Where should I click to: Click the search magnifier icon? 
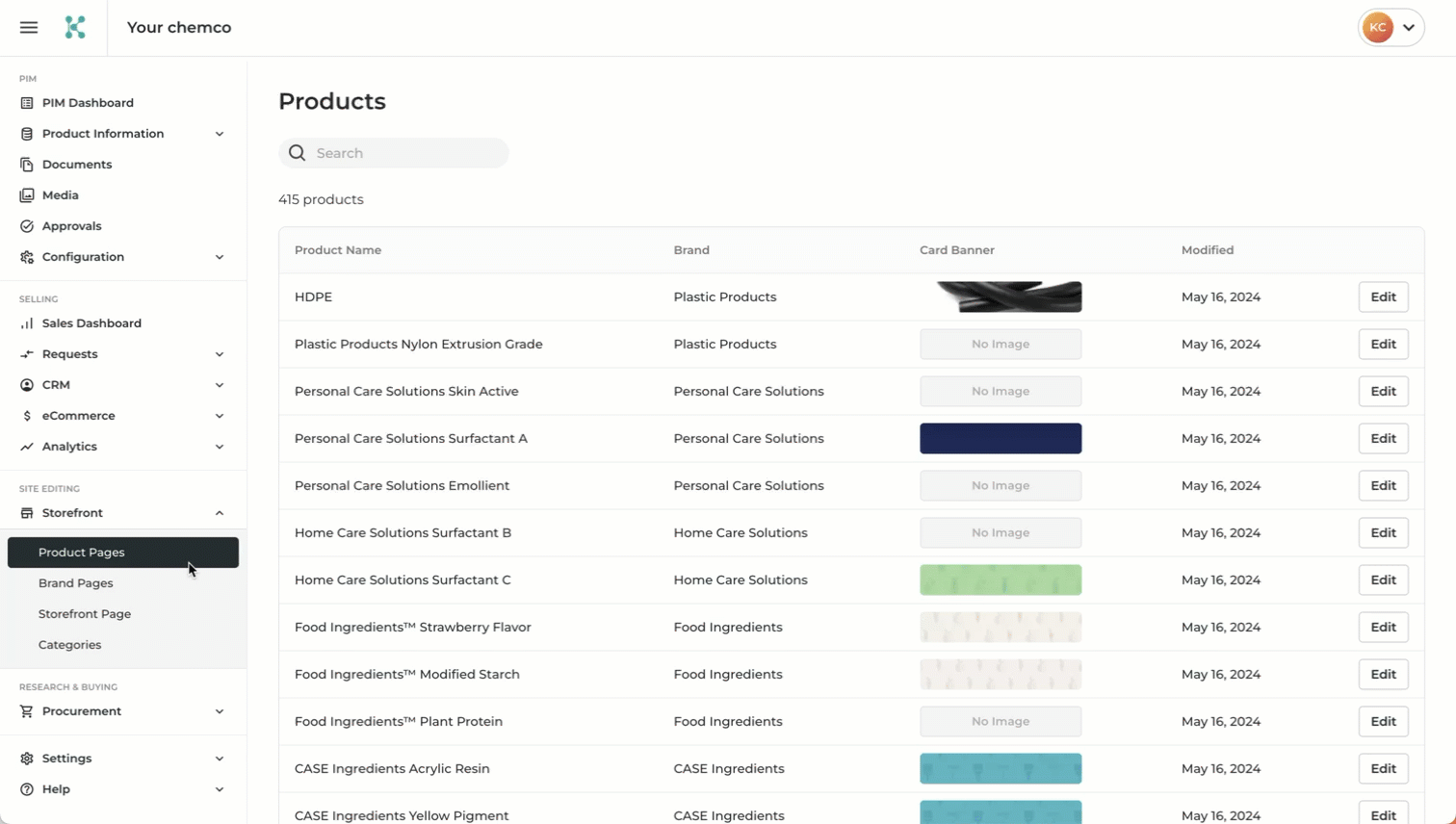298,153
